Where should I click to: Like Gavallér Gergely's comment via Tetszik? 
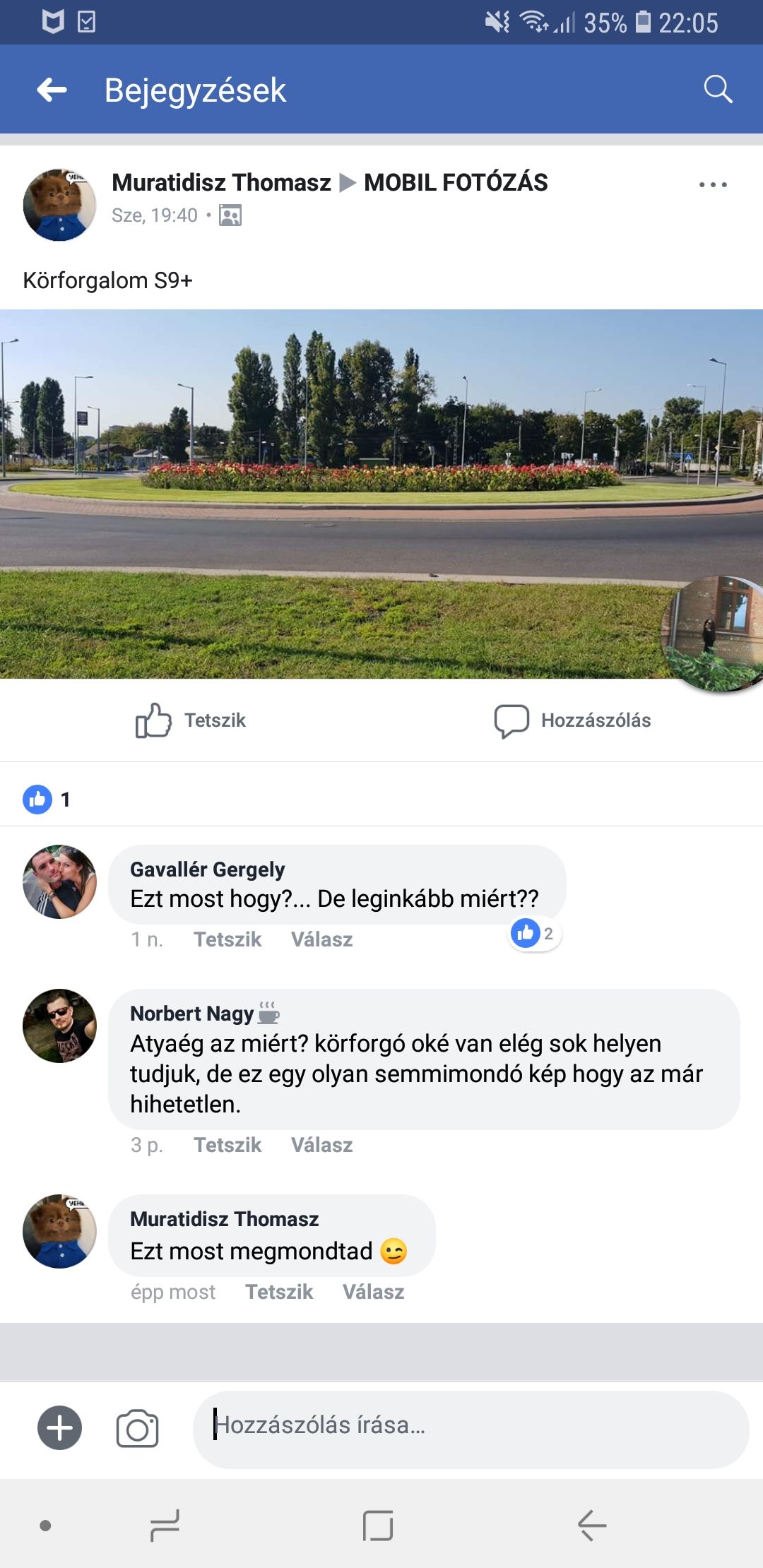coord(227,939)
